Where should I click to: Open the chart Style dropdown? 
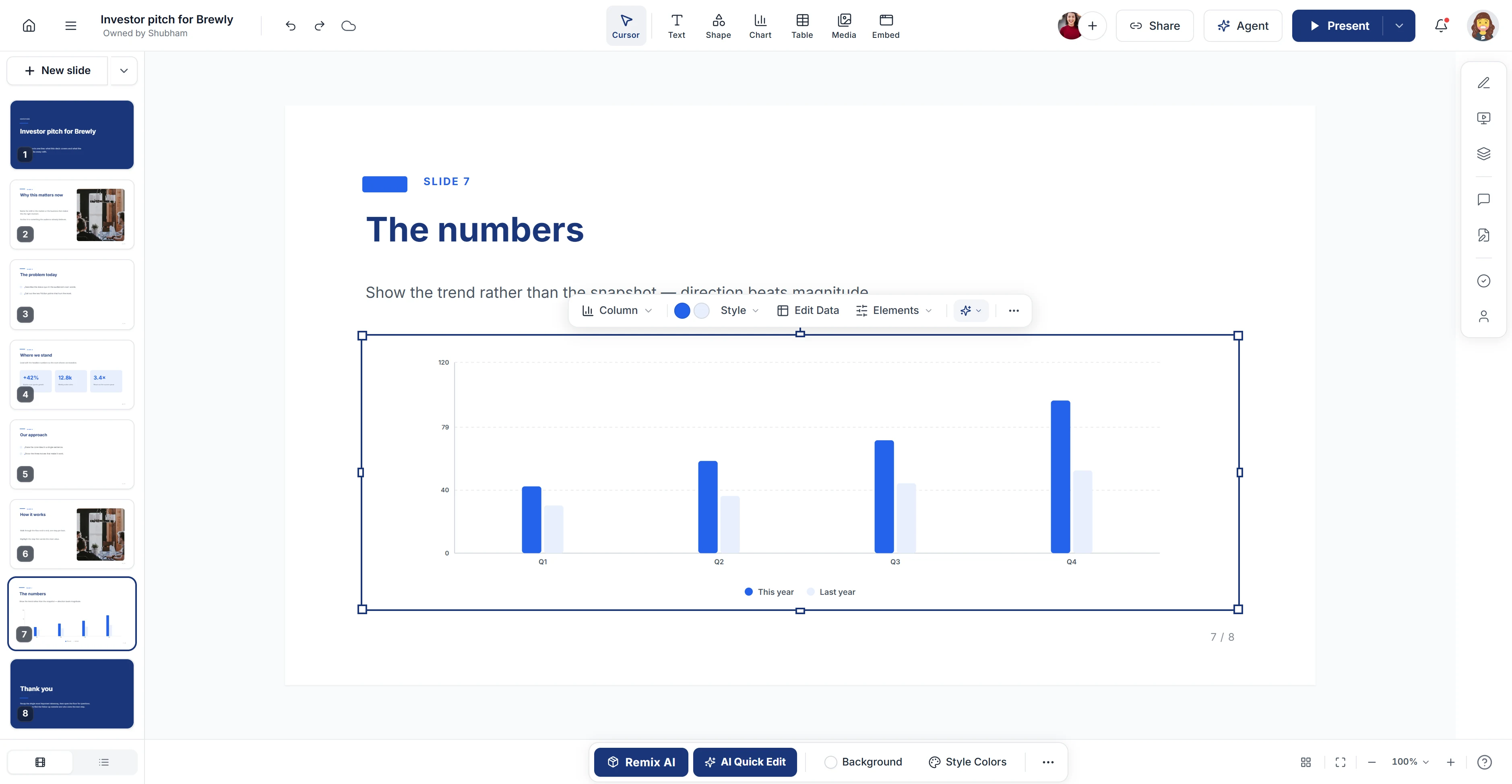[739, 310]
